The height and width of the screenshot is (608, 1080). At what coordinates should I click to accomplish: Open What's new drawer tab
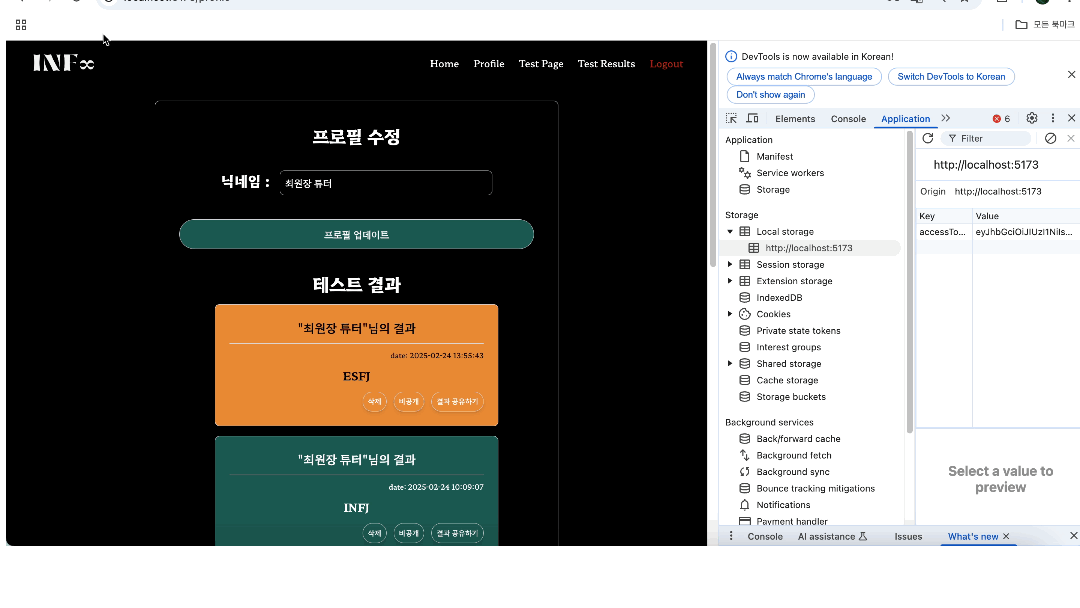tap(973, 536)
